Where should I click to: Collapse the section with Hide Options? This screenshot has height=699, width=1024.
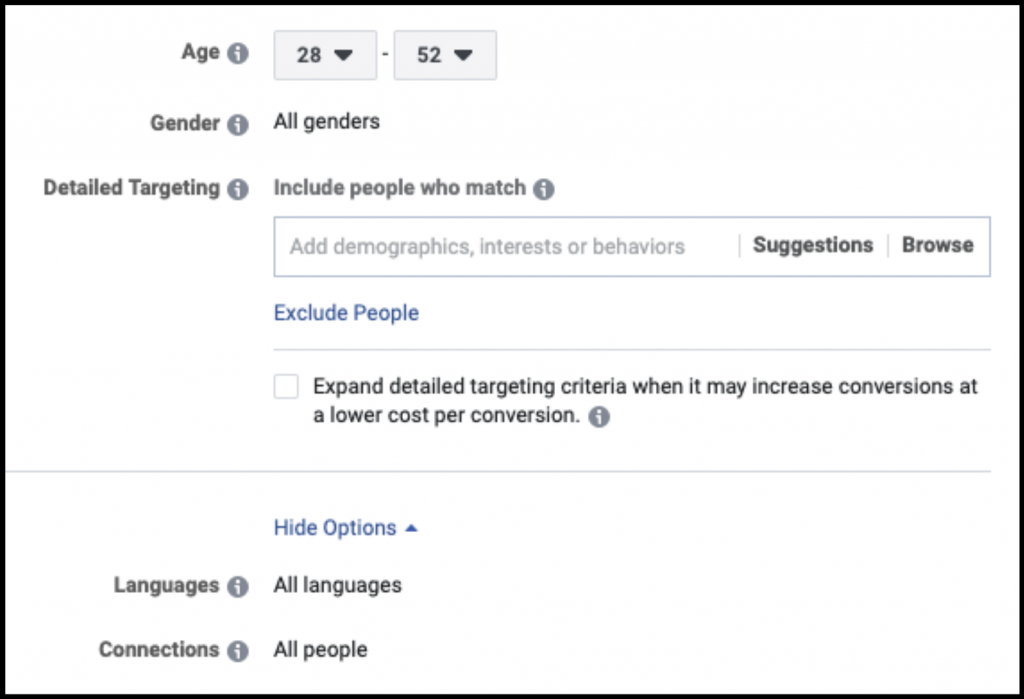click(x=345, y=528)
